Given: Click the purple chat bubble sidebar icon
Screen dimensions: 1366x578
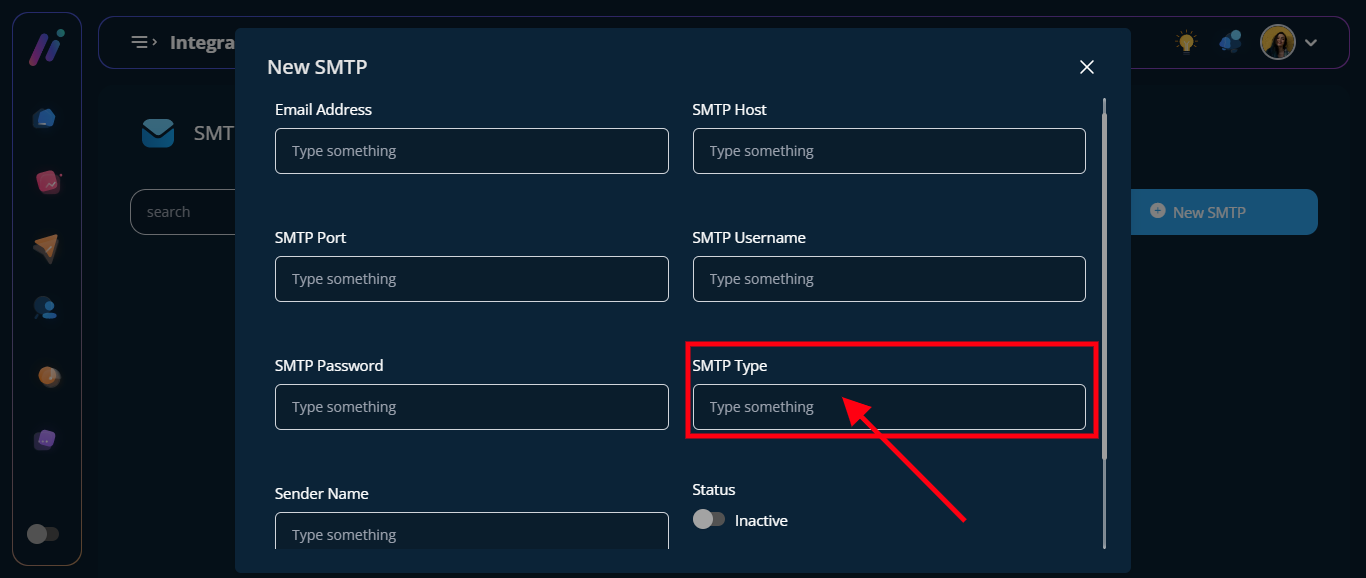Looking at the screenshot, I should tap(46, 440).
